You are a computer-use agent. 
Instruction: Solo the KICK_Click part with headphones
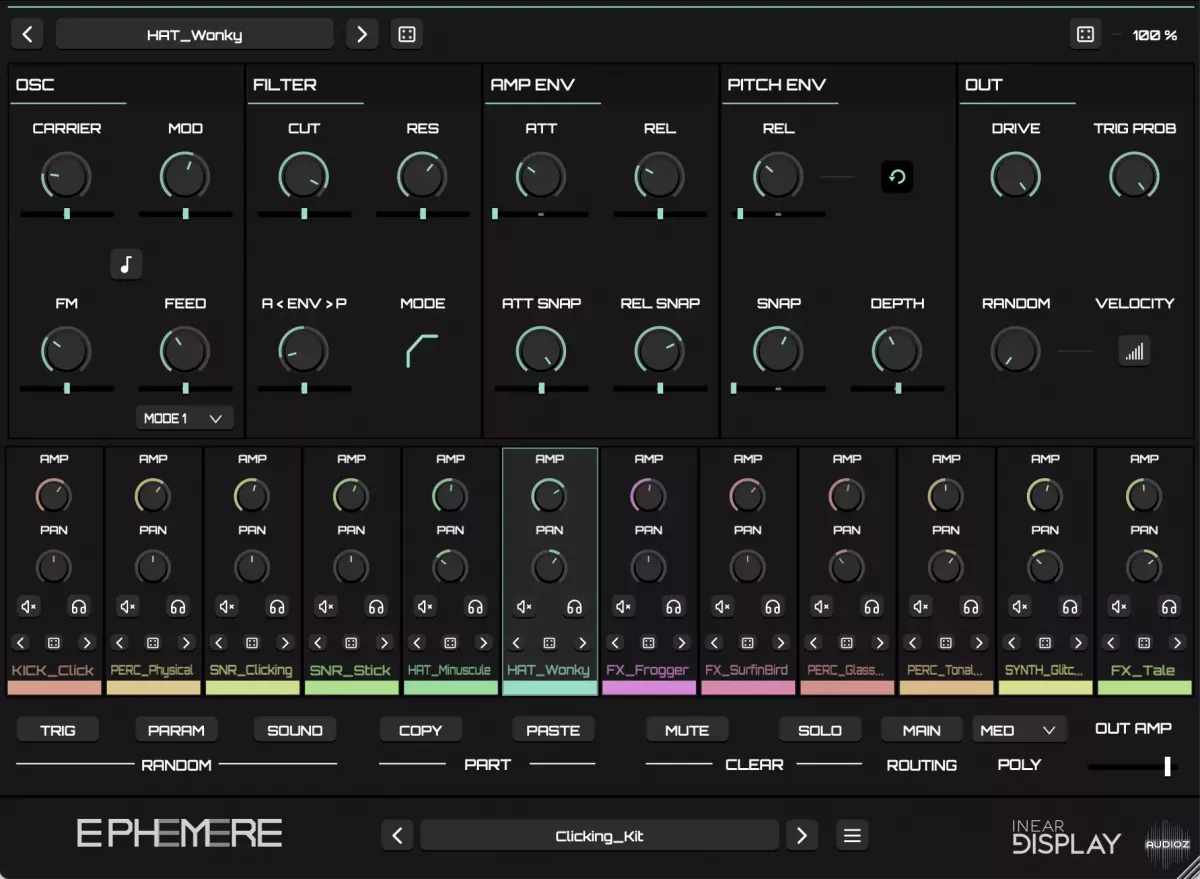pos(79,606)
